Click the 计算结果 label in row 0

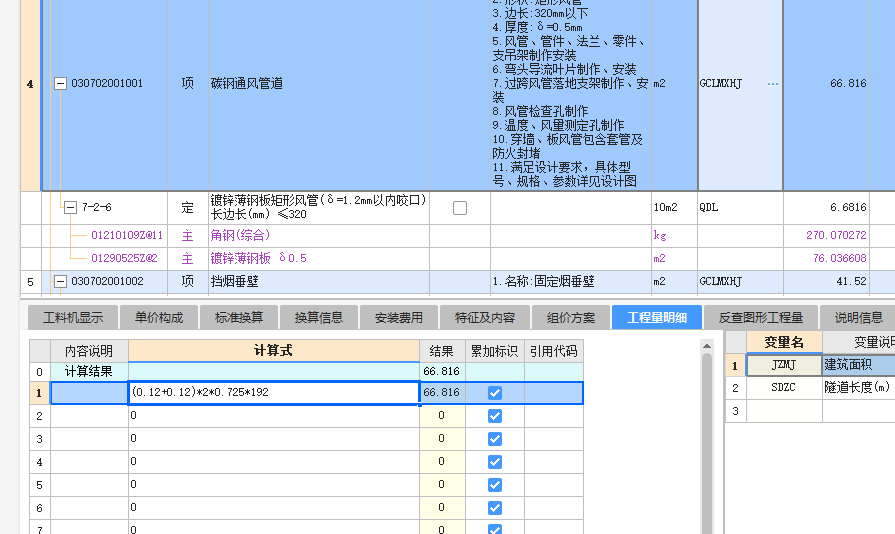tap(89, 371)
